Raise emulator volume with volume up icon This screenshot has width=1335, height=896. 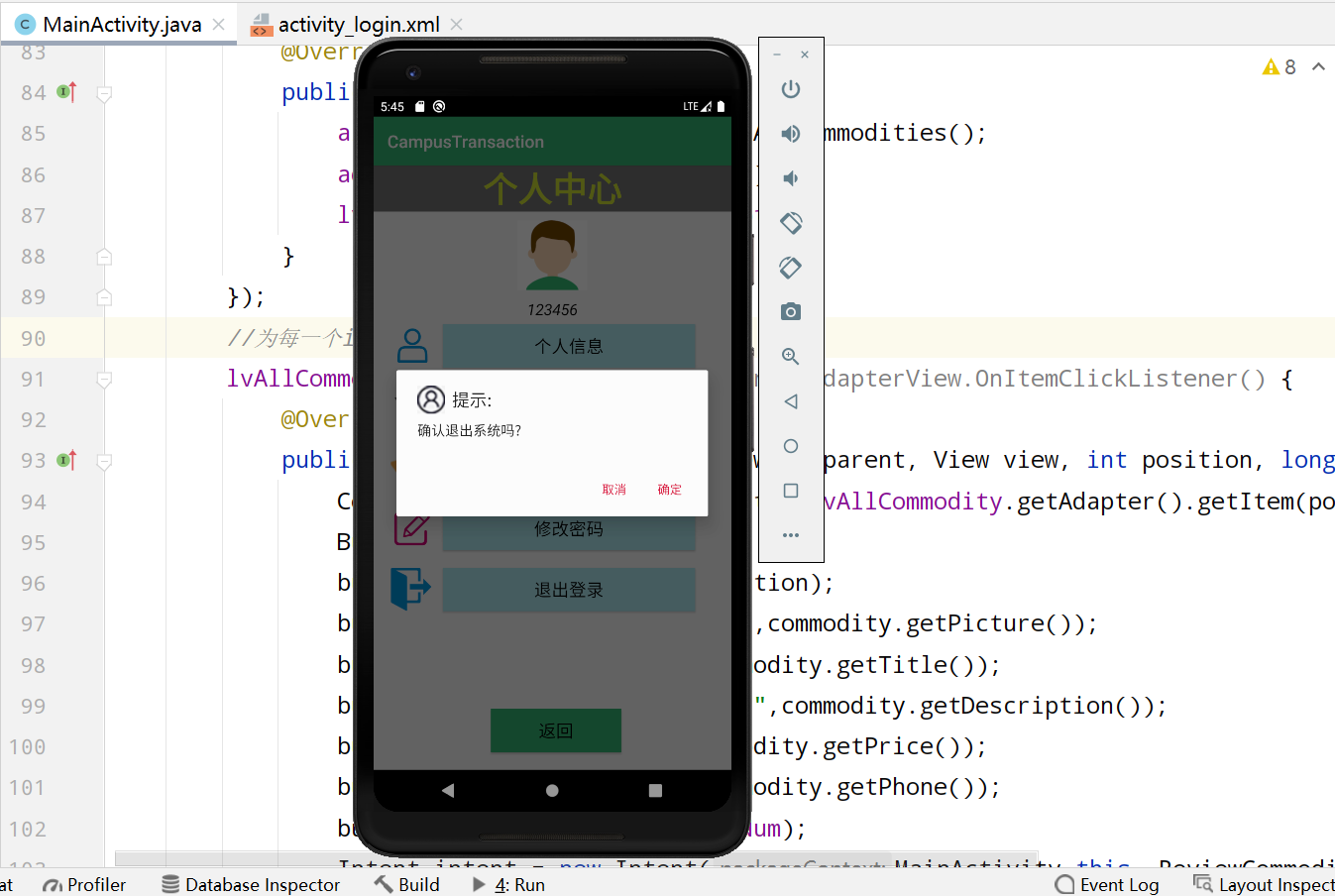pos(790,134)
